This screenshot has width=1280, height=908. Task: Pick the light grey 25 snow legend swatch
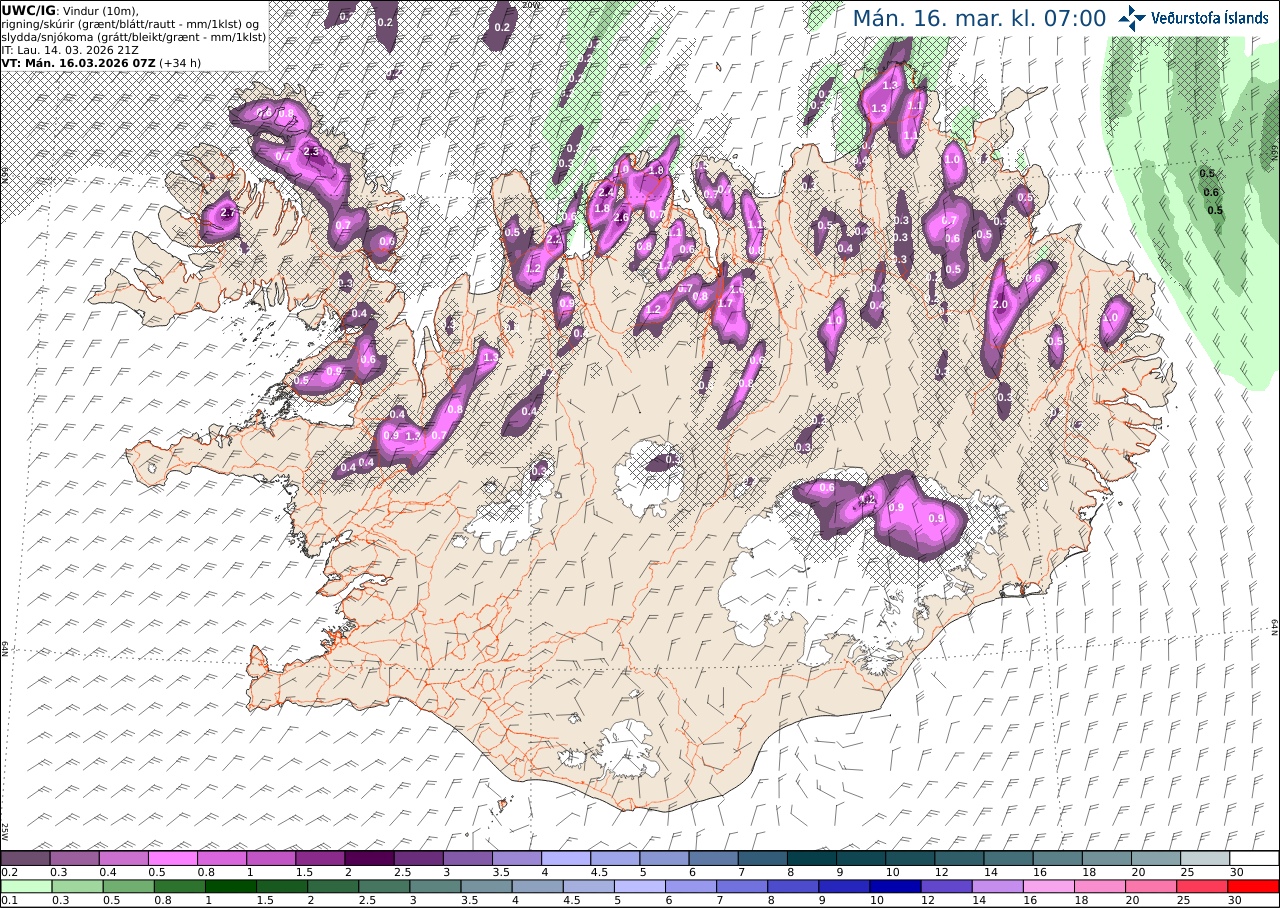[x=1205, y=858]
